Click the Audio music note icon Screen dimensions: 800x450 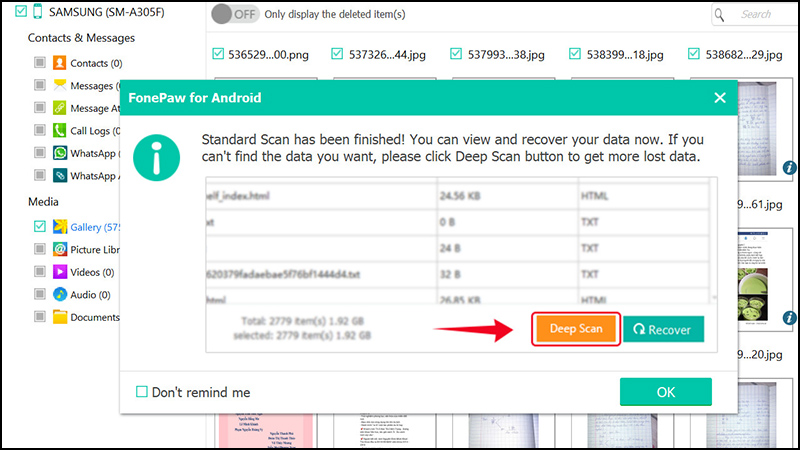(60, 294)
